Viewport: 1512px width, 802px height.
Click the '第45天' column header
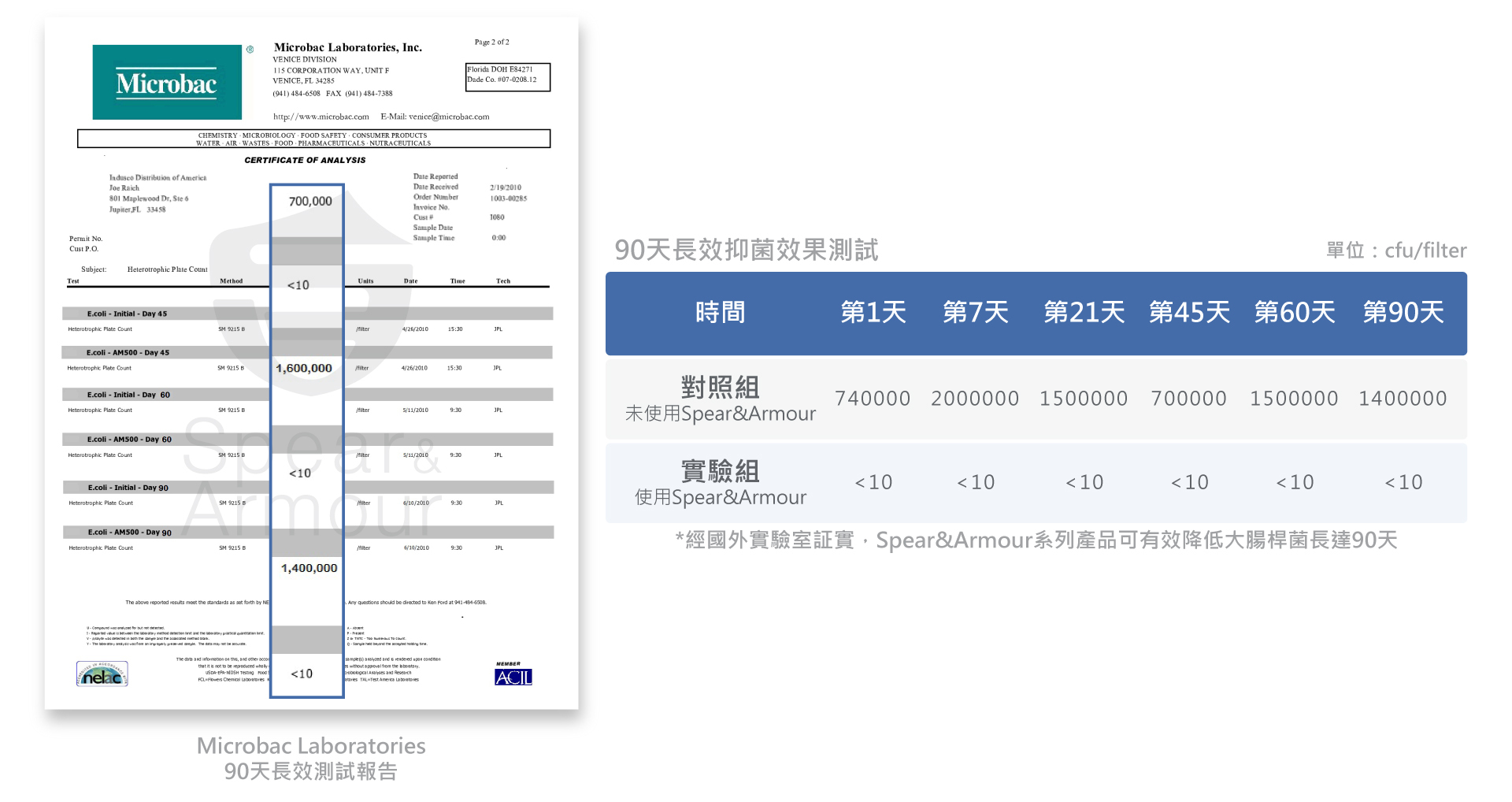point(1189,313)
